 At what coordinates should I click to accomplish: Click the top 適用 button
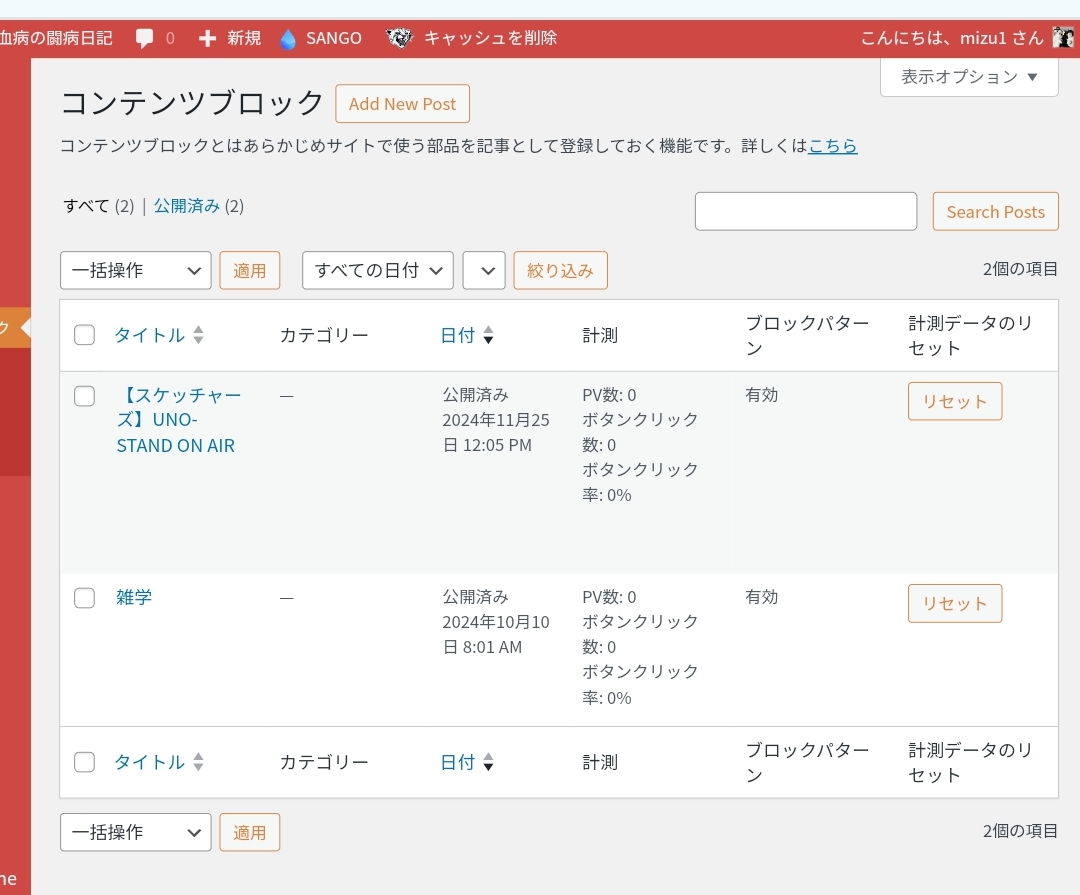(249, 270)
